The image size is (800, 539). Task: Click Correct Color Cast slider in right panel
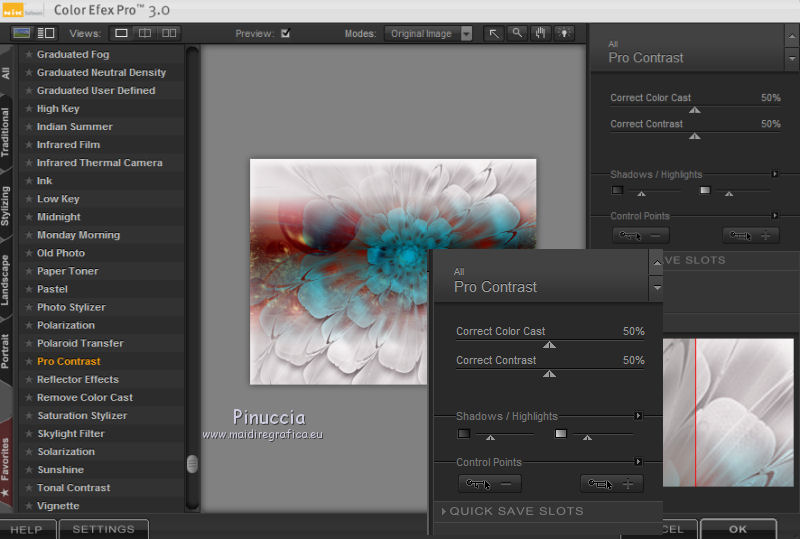[x=695, y=110]
